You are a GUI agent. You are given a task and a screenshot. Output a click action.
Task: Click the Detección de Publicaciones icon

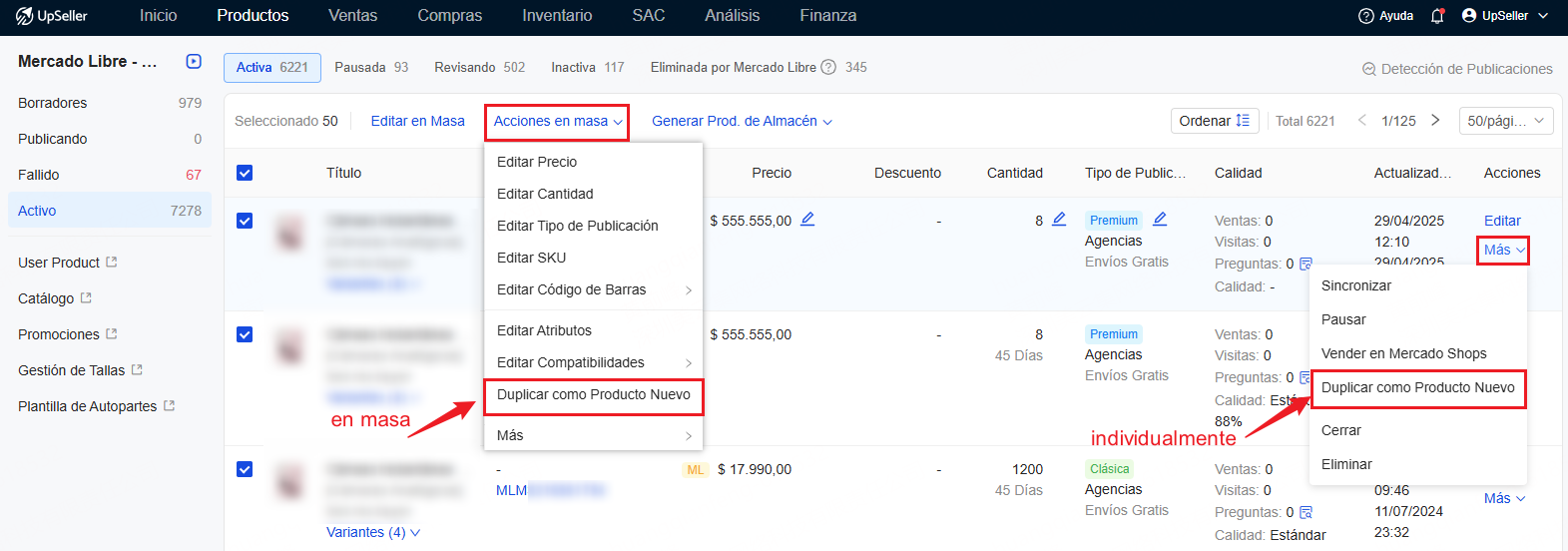point(1369,69)
